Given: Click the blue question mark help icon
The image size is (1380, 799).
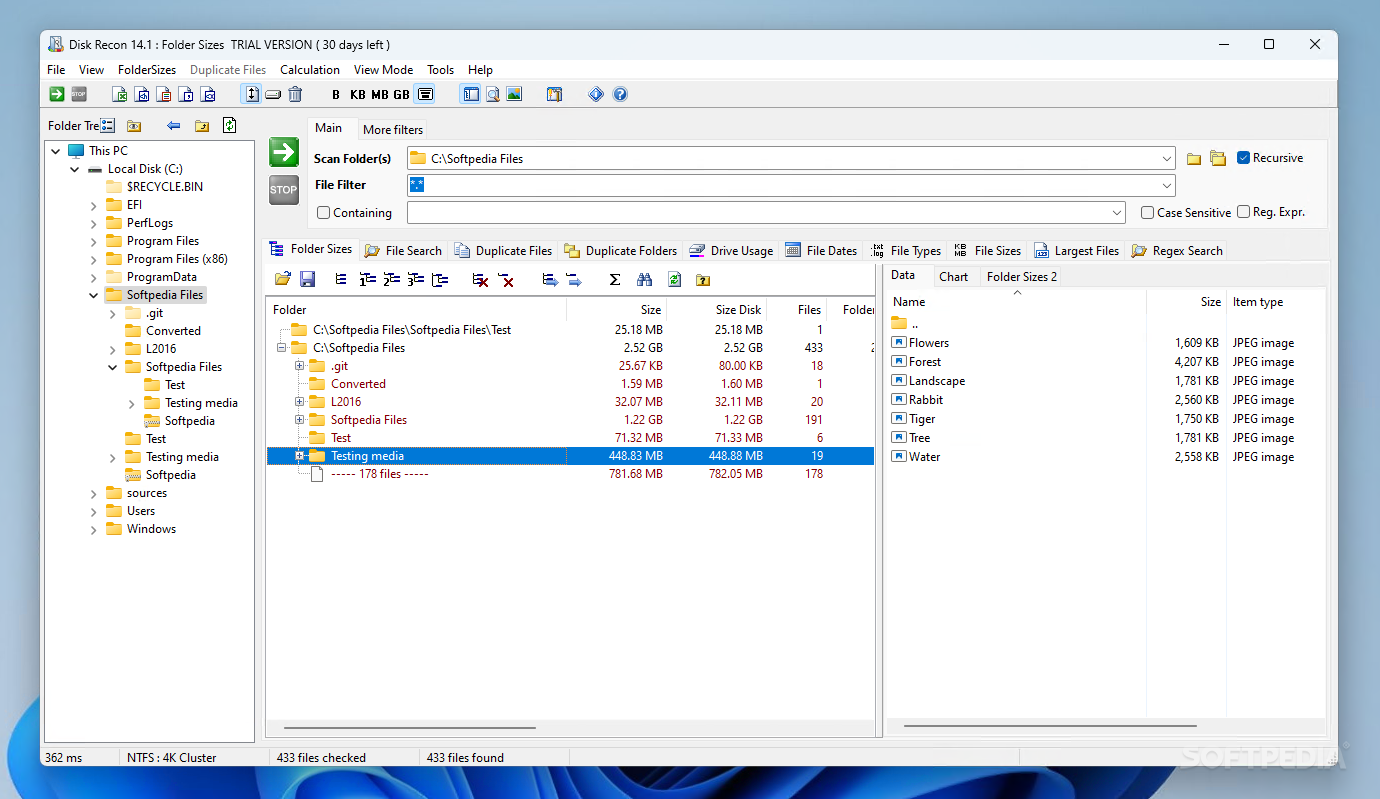Looking at the screenshot, I should click(620, 94).
